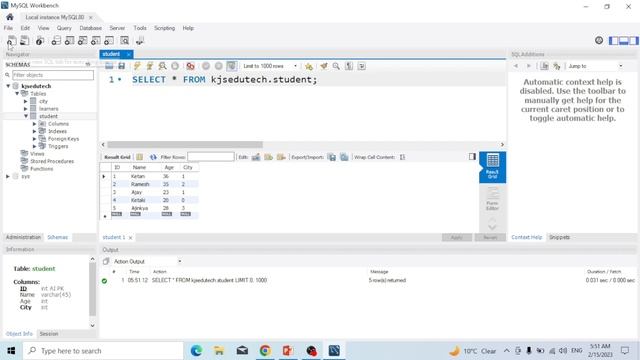Image resolution: width=640 pixels, height=360 pixels.
Task: Click the refresh results icon
Action: click(153, 157)
